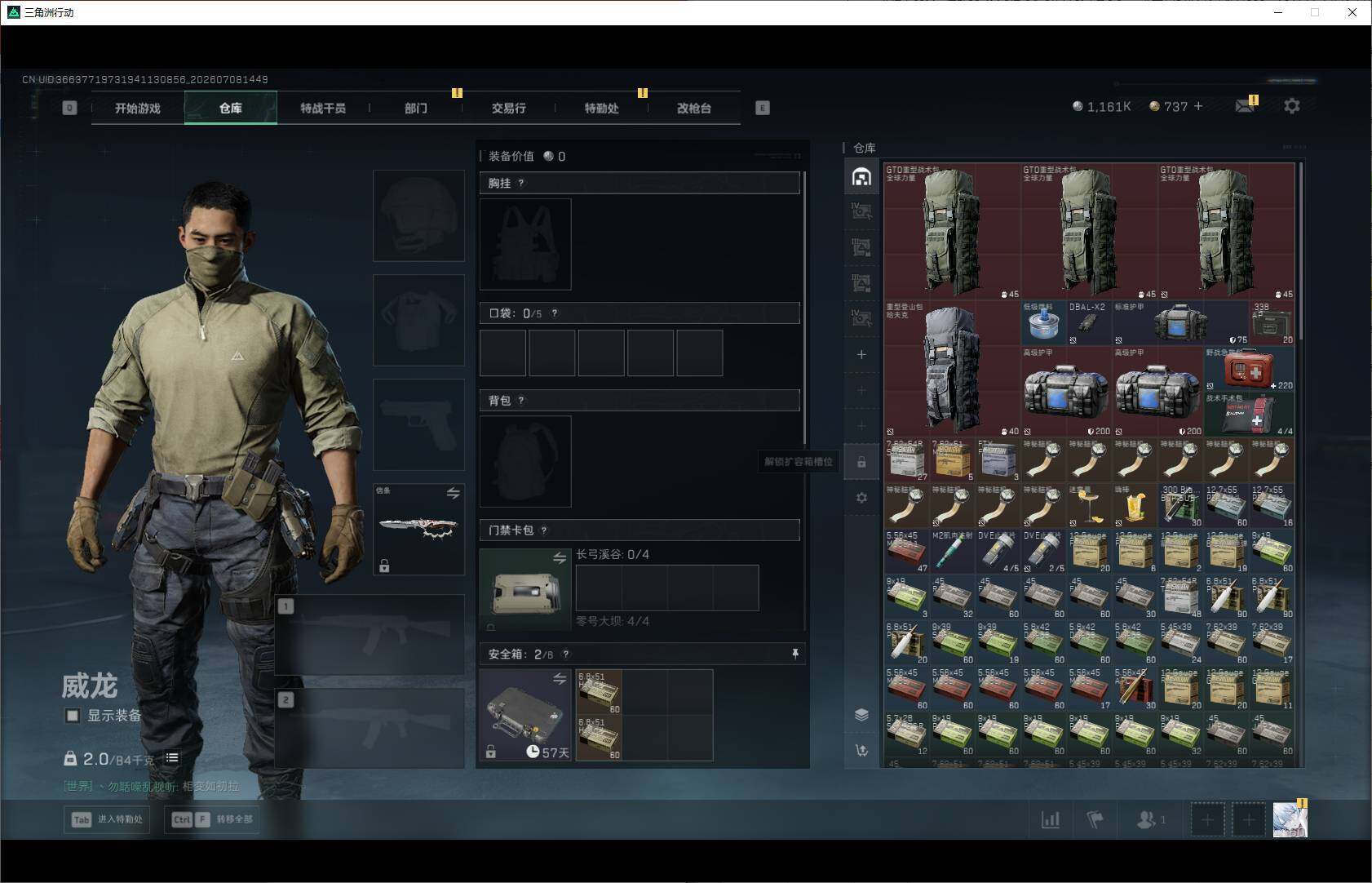Add a new warehouse container with the plus
1372x883 pixels.
tap(861, 354)
